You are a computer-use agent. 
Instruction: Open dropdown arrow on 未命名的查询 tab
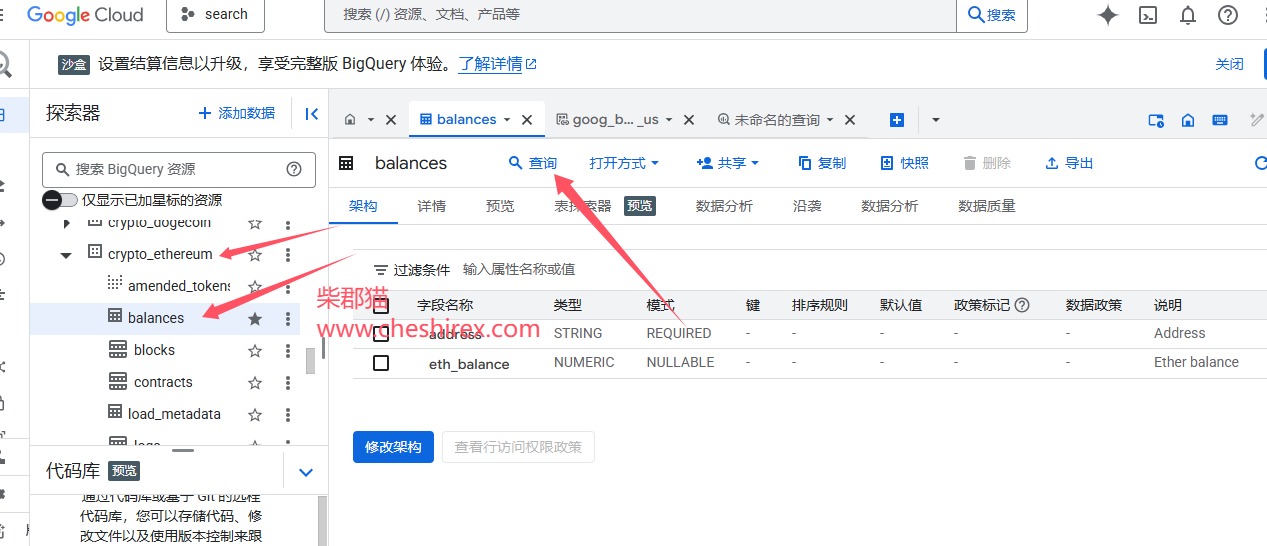click(x=830, y=120)
